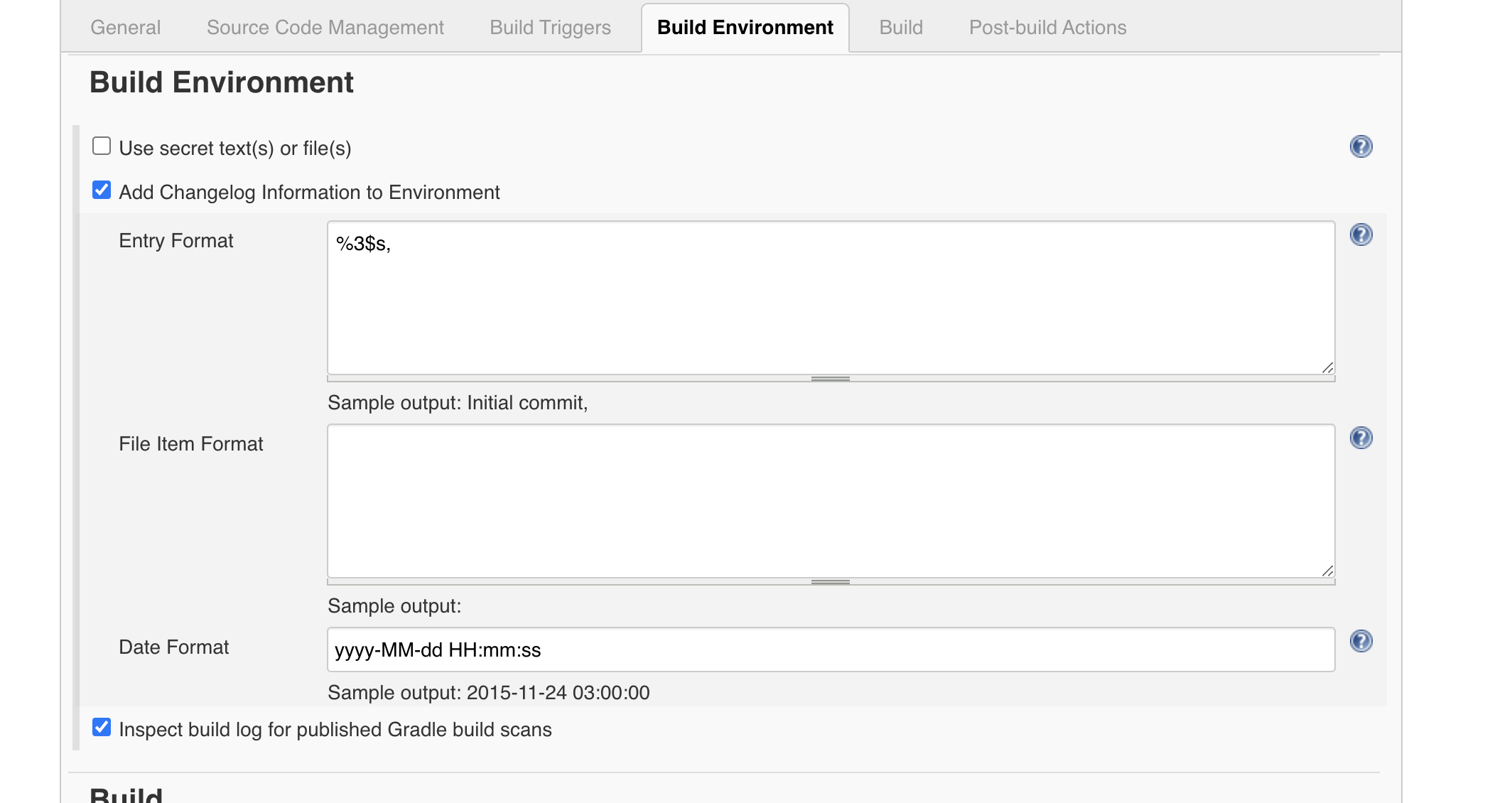
Task: Click inside the File Item Format text area
Action: click(x=830, y=501)
